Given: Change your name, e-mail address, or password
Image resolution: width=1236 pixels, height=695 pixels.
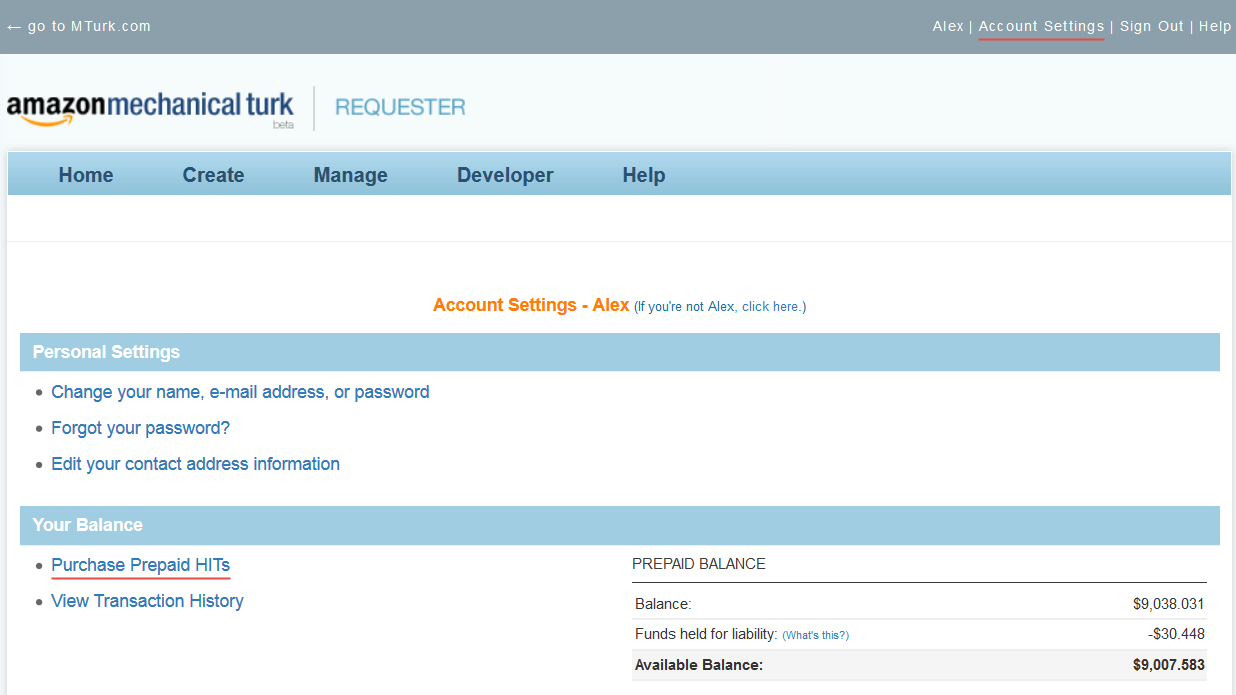Looking at the screenshot, I should pos(240,392).
